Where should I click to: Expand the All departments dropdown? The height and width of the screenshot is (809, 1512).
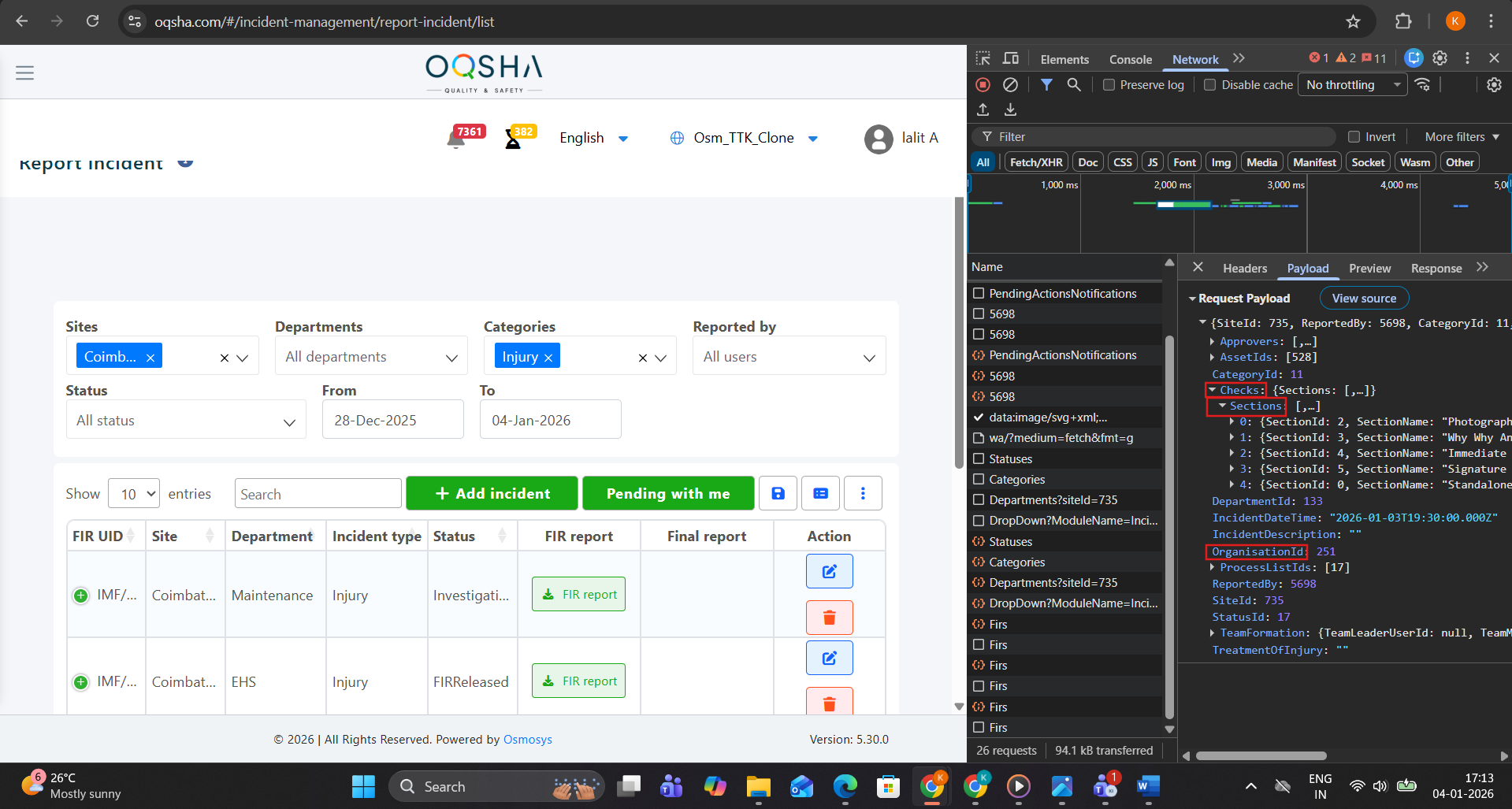point(371,357)
